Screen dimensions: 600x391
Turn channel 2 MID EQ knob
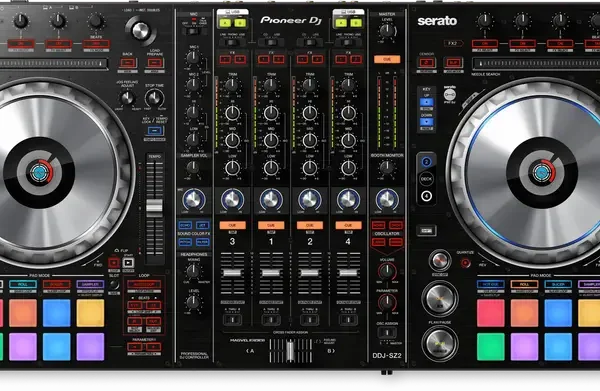310,140
